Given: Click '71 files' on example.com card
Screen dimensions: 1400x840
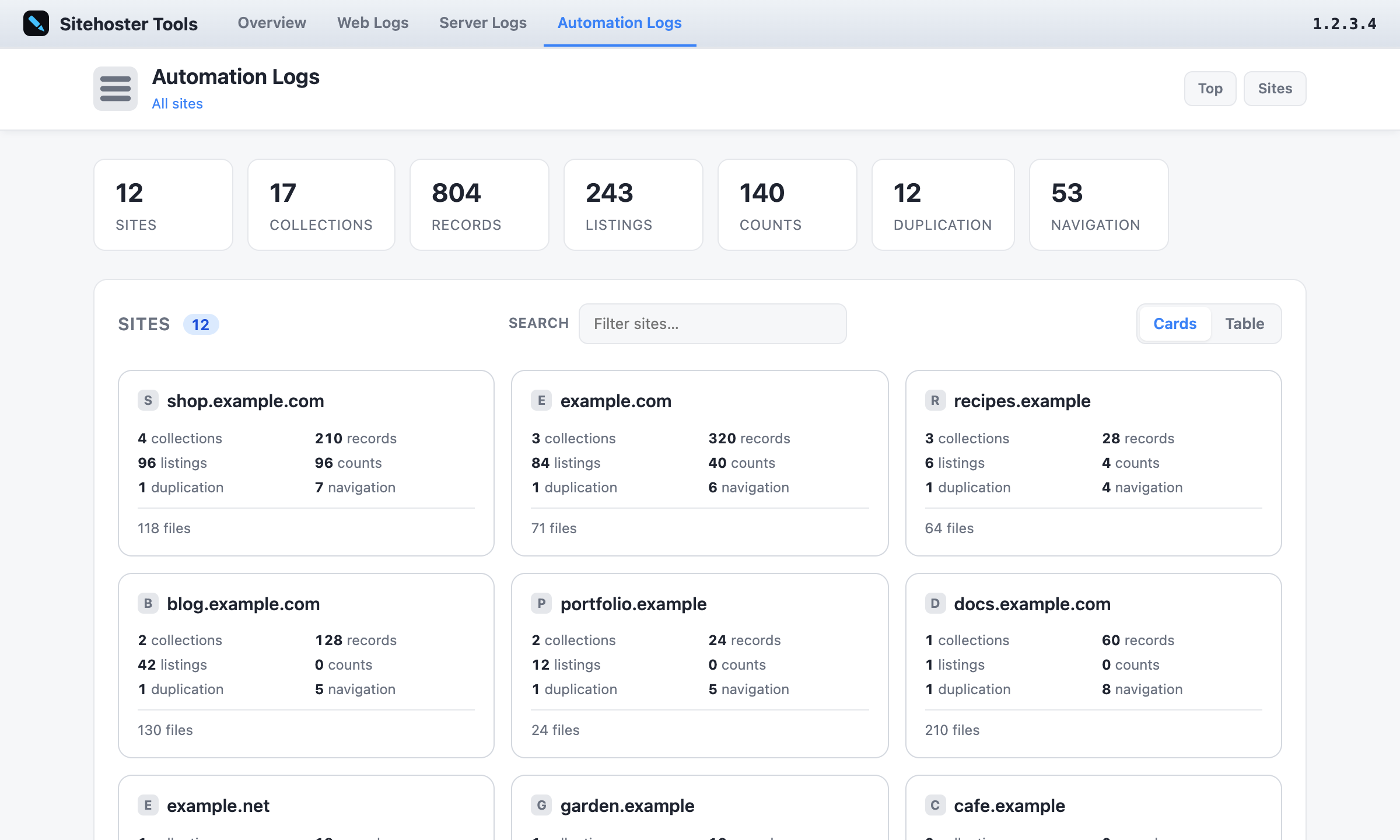Looking at the screenshot, I should (x=554, y=528).
